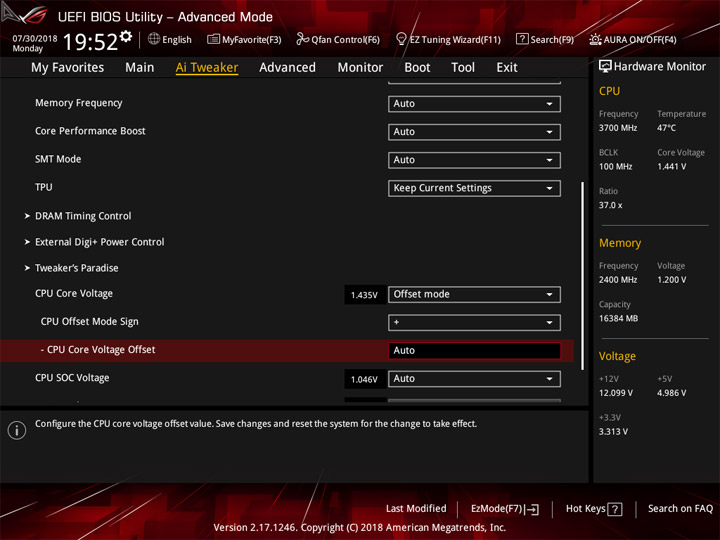The width and height of the screenshot is (720, 540).
Task: Open TPU Keep Current Settings dropdown
Action: [x=474, y=188]
